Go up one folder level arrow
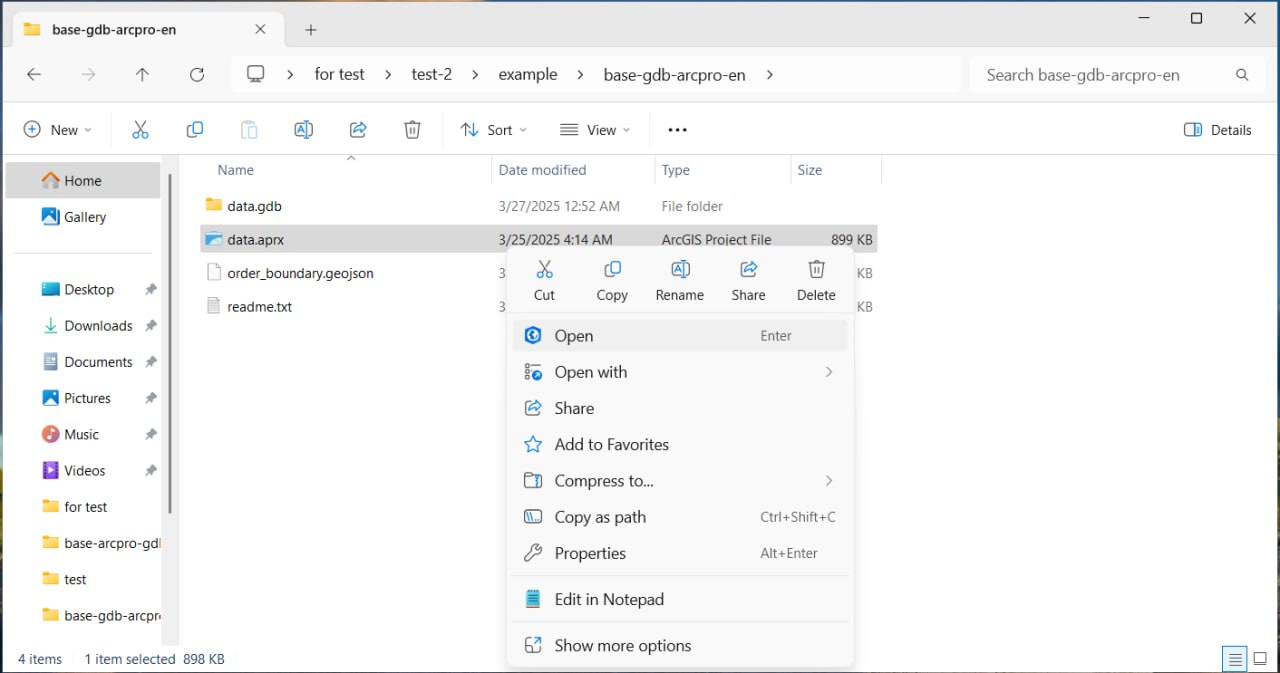This screenshot has height=673, width=1280. (x=142, y=75)
